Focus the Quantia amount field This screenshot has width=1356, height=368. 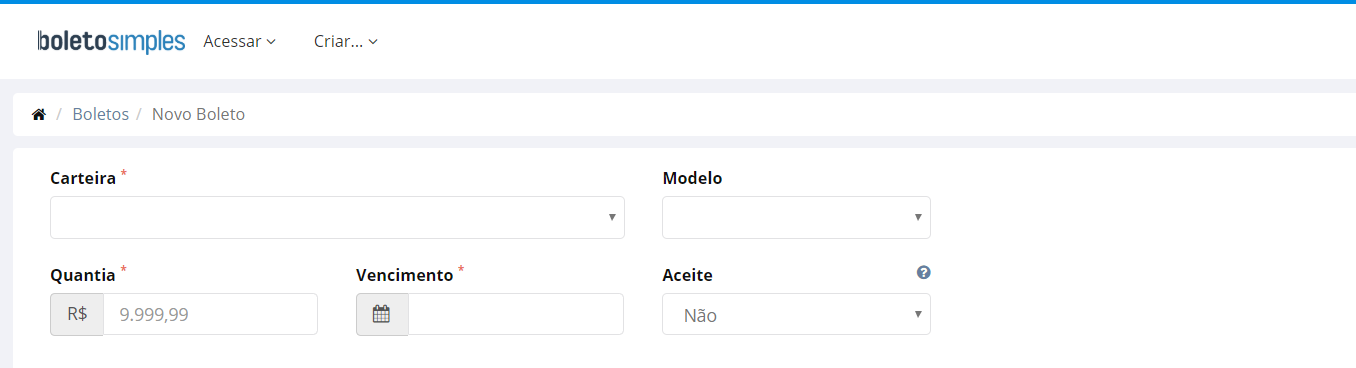(210, 314)
